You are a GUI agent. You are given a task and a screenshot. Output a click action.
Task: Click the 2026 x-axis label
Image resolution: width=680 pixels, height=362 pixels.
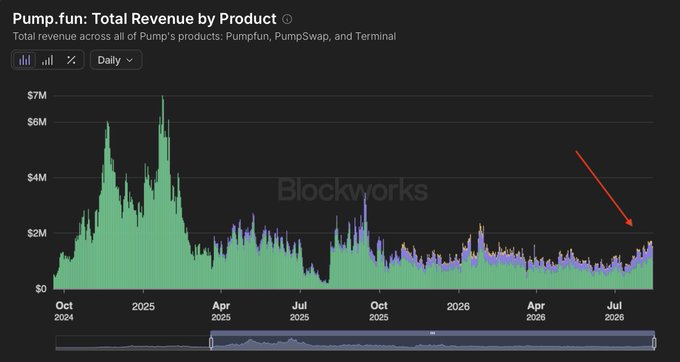[x=458, y=307]
